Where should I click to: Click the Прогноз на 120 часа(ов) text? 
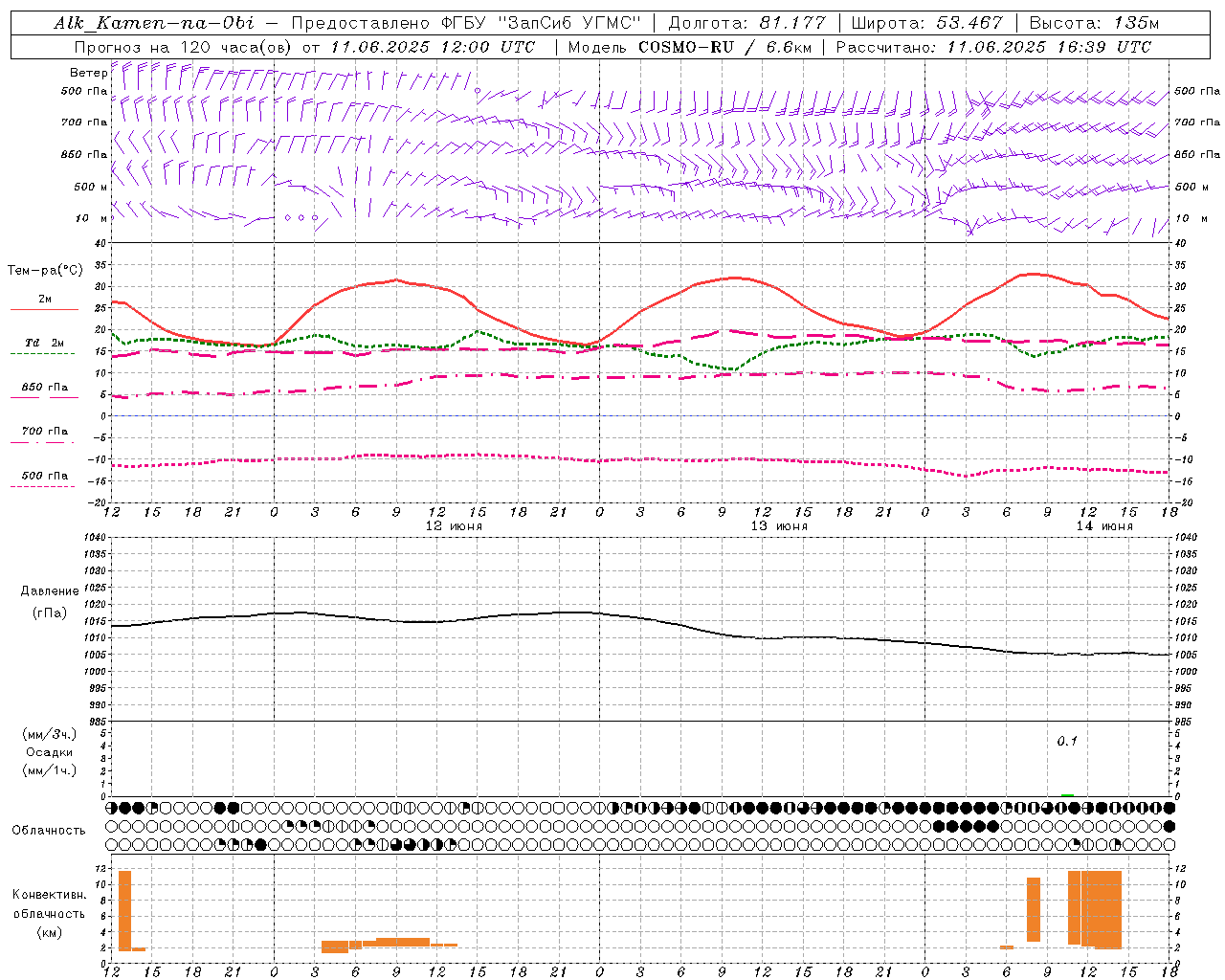click(x=184, y=47)
